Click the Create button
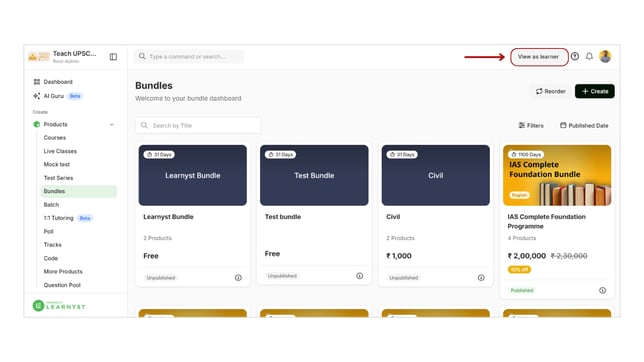Screen dimensions: 644x362 pos(595,91)
